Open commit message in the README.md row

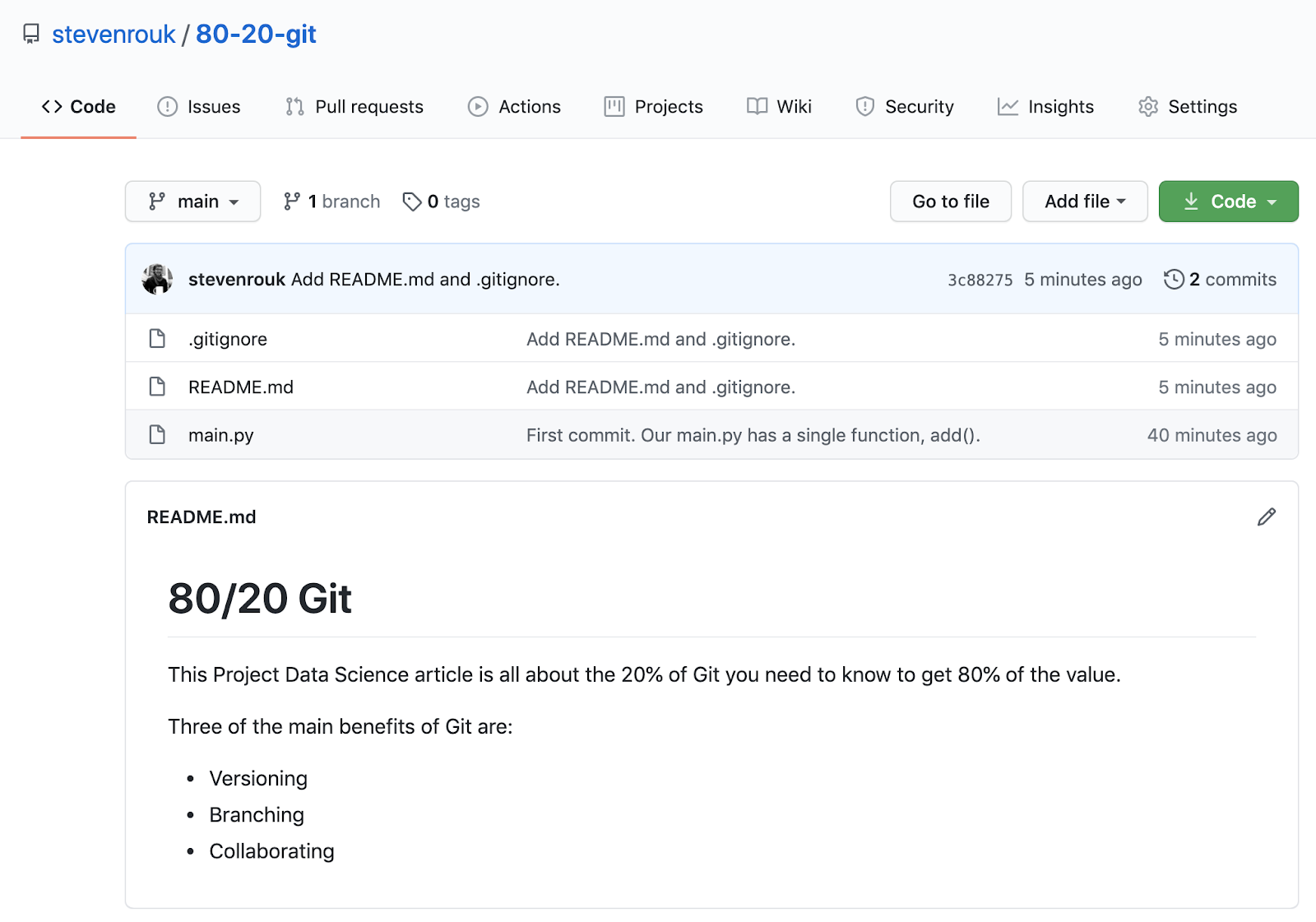coord(661,387)
